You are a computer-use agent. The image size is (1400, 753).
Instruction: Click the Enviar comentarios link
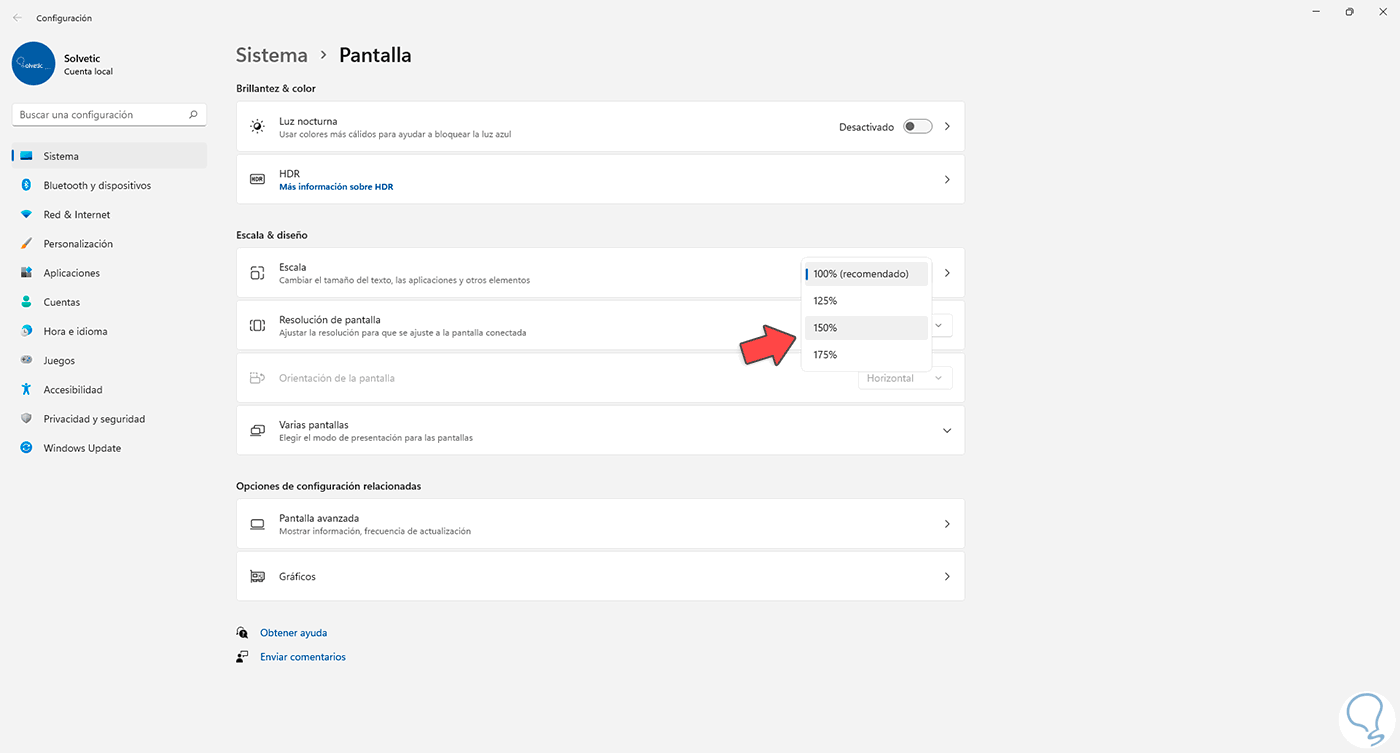[303, 657]
